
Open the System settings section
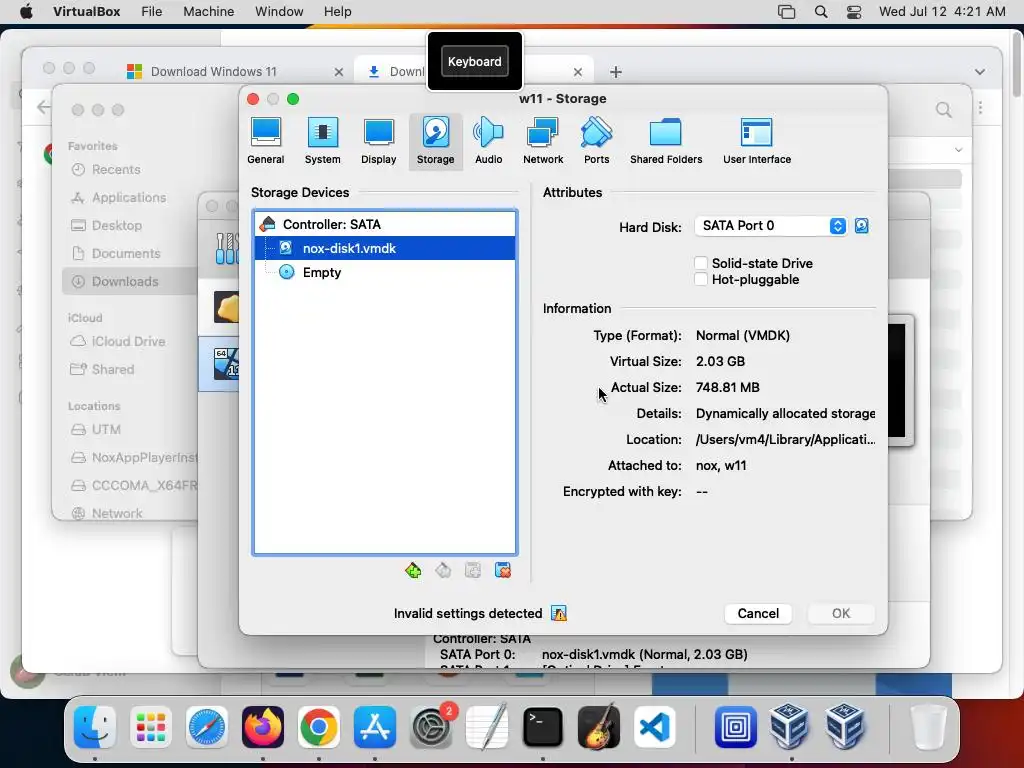(323, 141)
